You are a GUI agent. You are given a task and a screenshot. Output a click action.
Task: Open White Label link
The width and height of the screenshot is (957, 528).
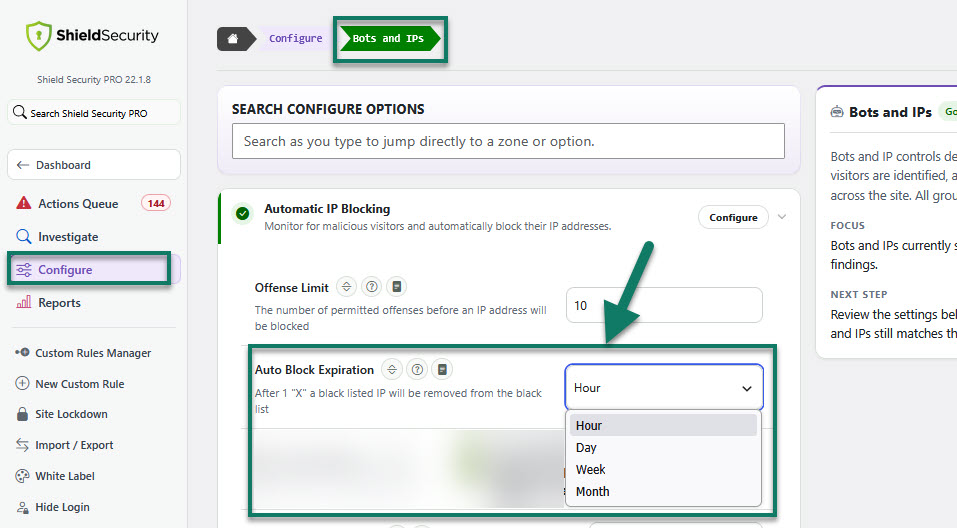[x=65, y=476]
